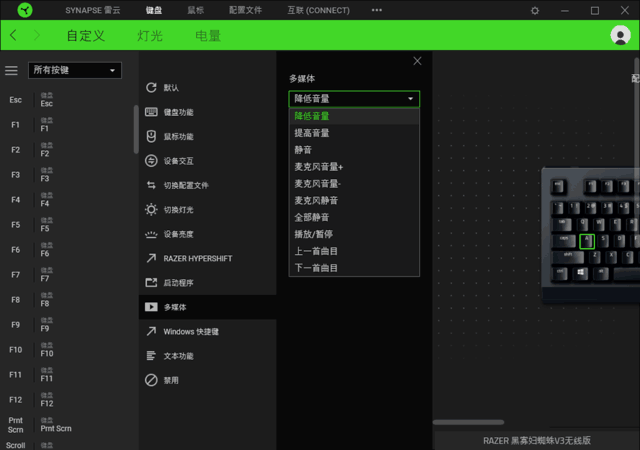This screenshot has height=450, width=640.
Task: Select the 文本功能 text icon
Action: coord(151,356)
